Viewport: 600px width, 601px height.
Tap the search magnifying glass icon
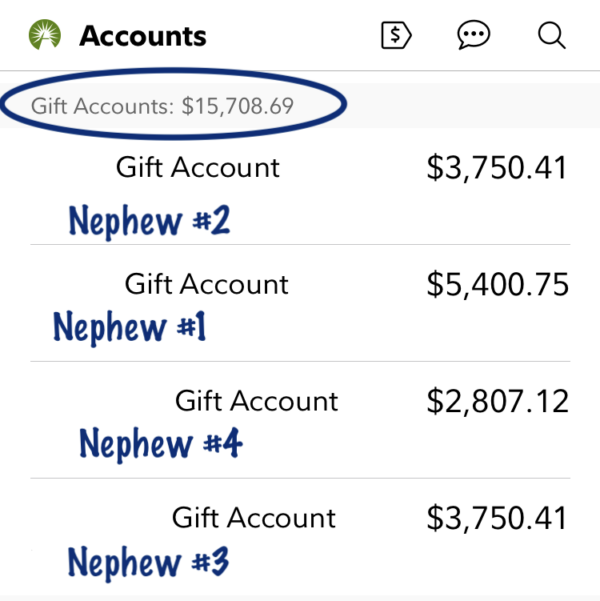click(551, 36)
